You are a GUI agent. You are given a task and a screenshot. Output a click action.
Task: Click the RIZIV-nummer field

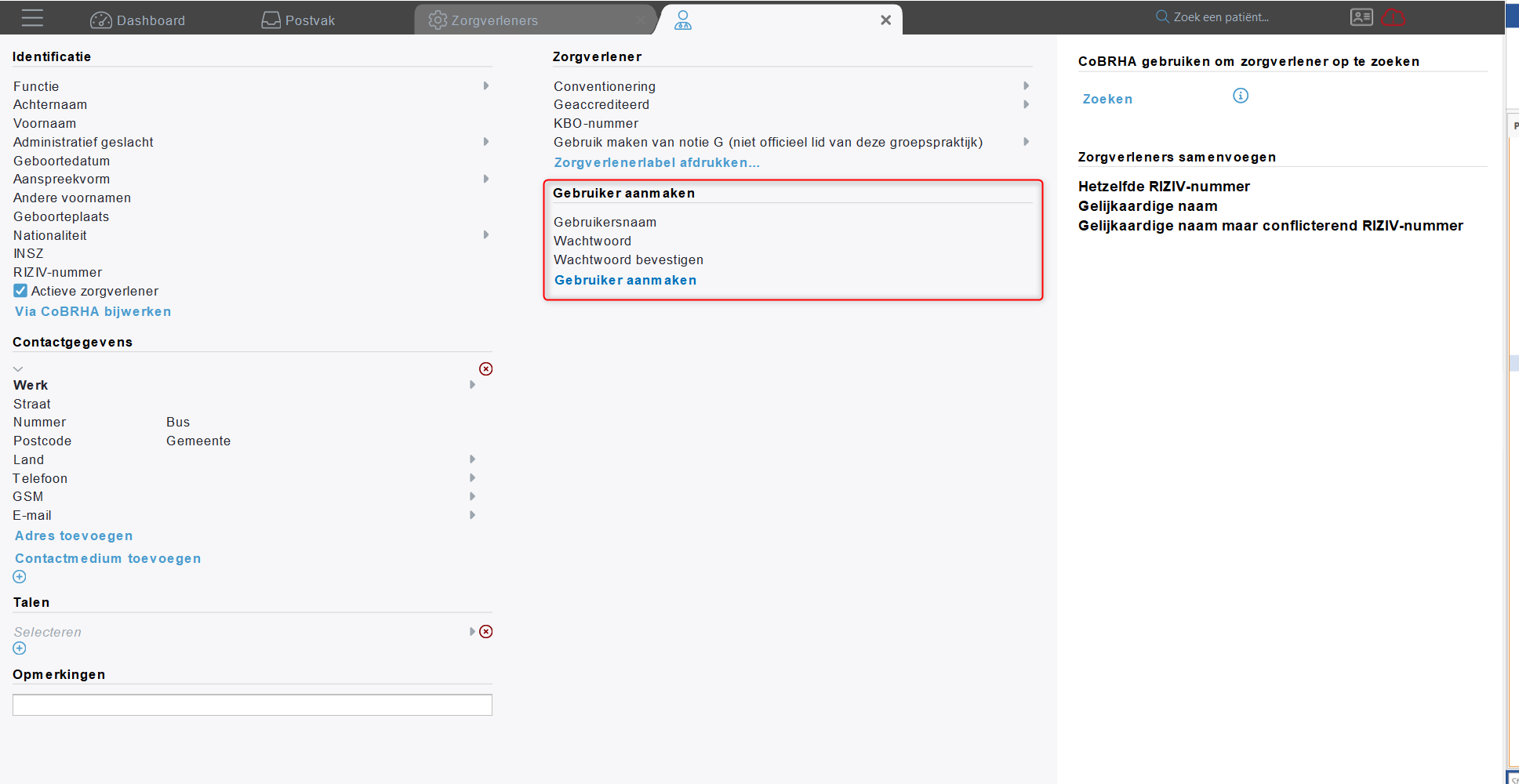point(252,273)
